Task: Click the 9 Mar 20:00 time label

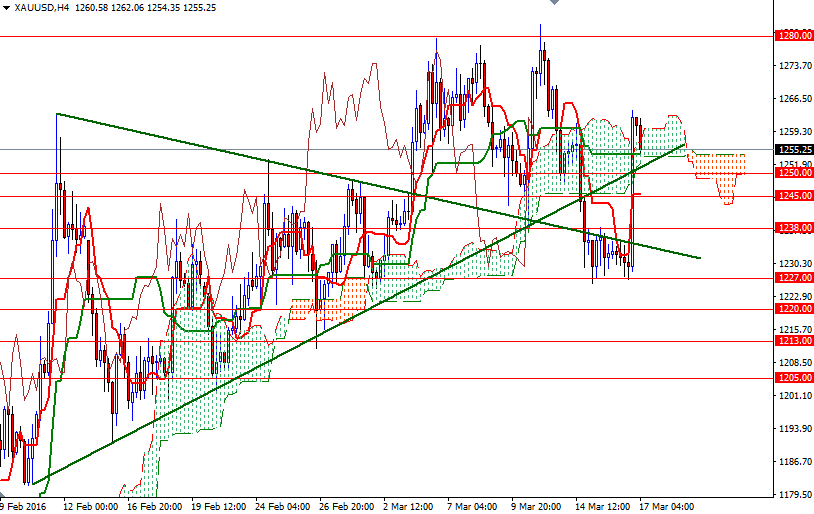Action: pos(536,506)
